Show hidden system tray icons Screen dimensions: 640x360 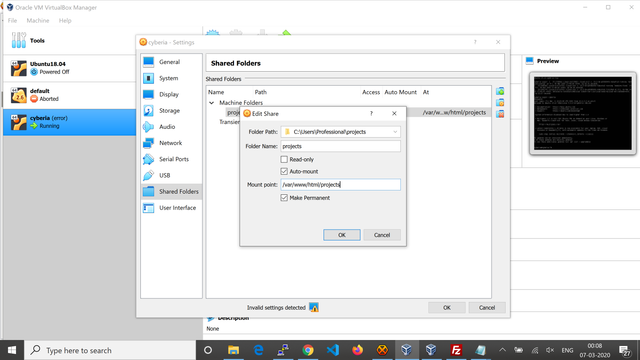[x=502, y=350]
